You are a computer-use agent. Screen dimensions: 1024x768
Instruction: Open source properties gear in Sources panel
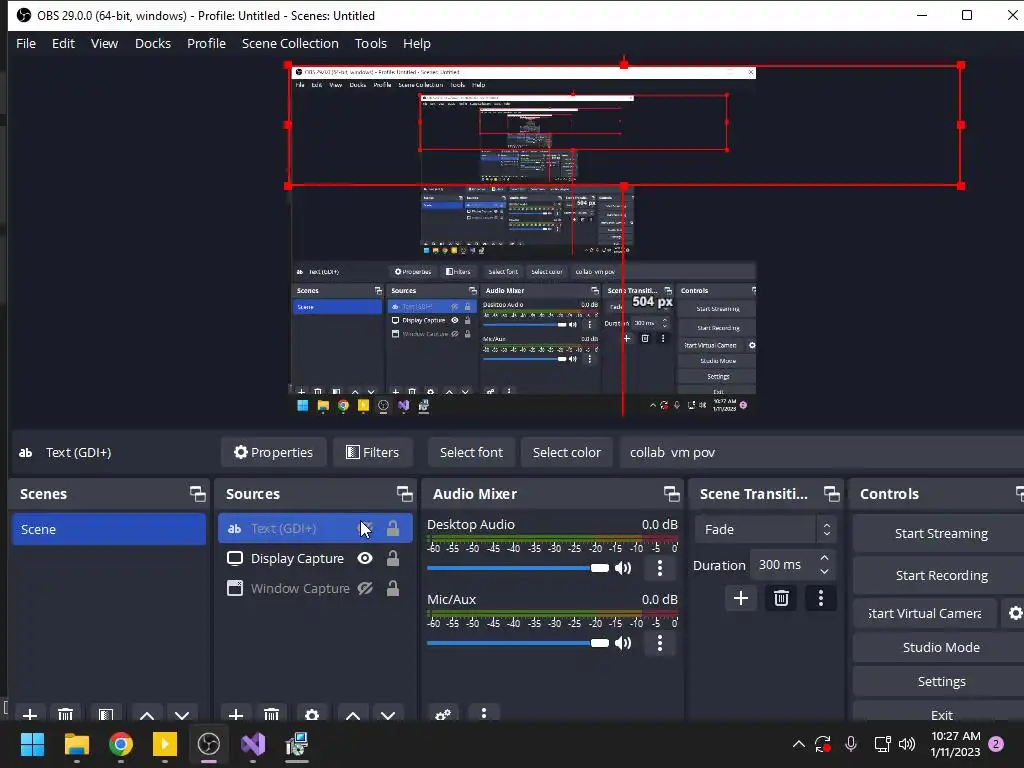(312, 714)
